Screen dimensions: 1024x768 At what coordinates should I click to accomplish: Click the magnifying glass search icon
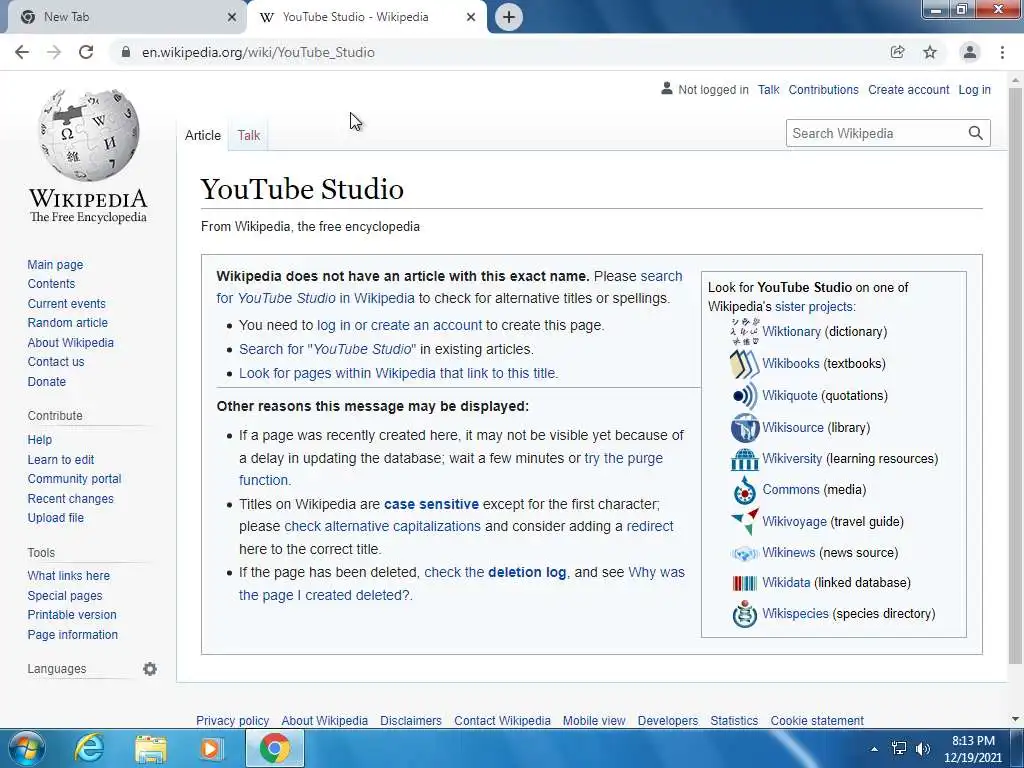click(976, 133)
